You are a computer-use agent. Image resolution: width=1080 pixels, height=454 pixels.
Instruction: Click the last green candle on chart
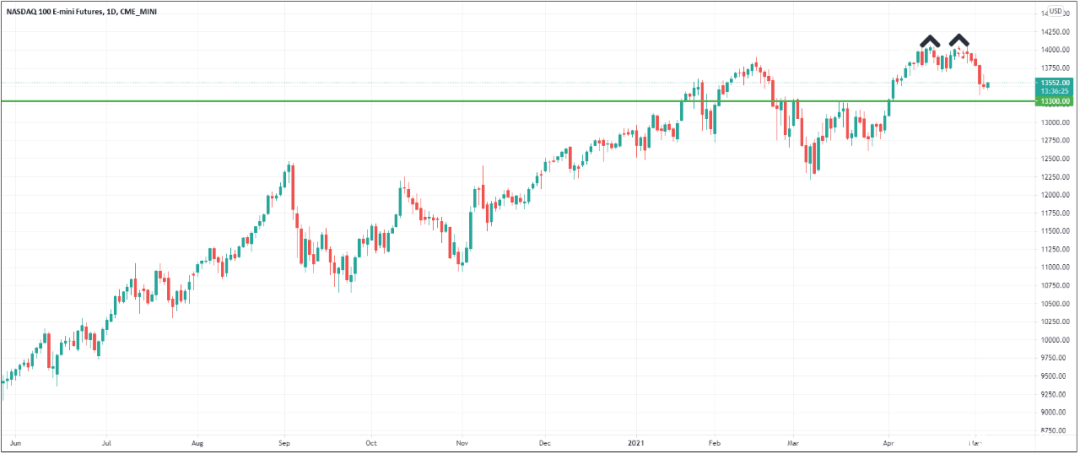989,85
